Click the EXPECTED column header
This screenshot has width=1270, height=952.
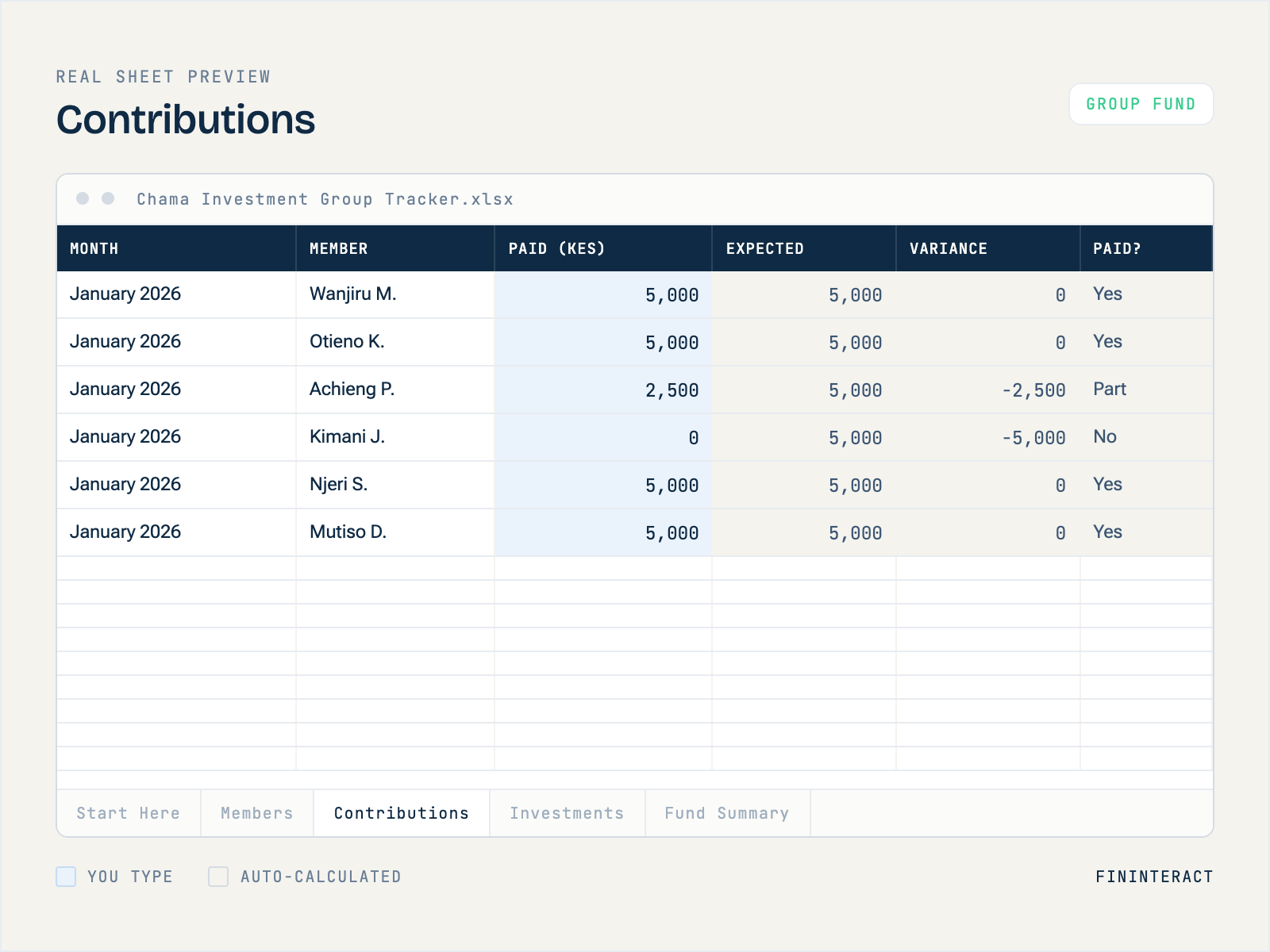coord(804,248)
